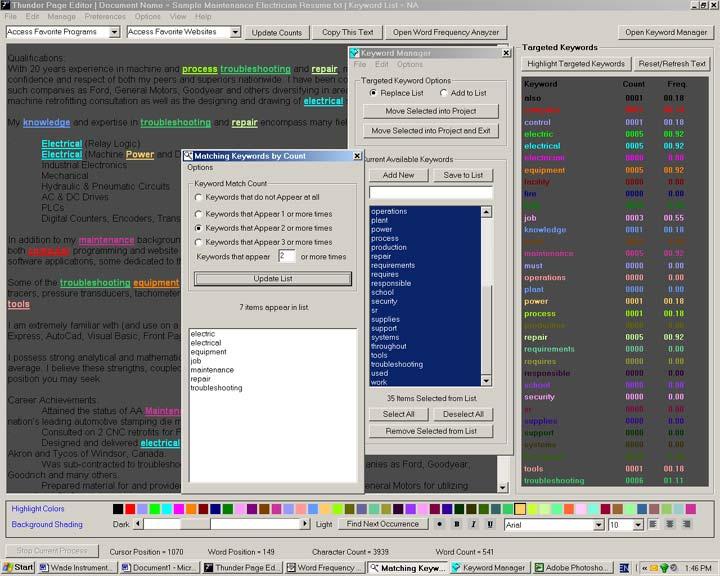
Task: Open Access Favorite Websites dropdown
Action: [x=235, y=32]
